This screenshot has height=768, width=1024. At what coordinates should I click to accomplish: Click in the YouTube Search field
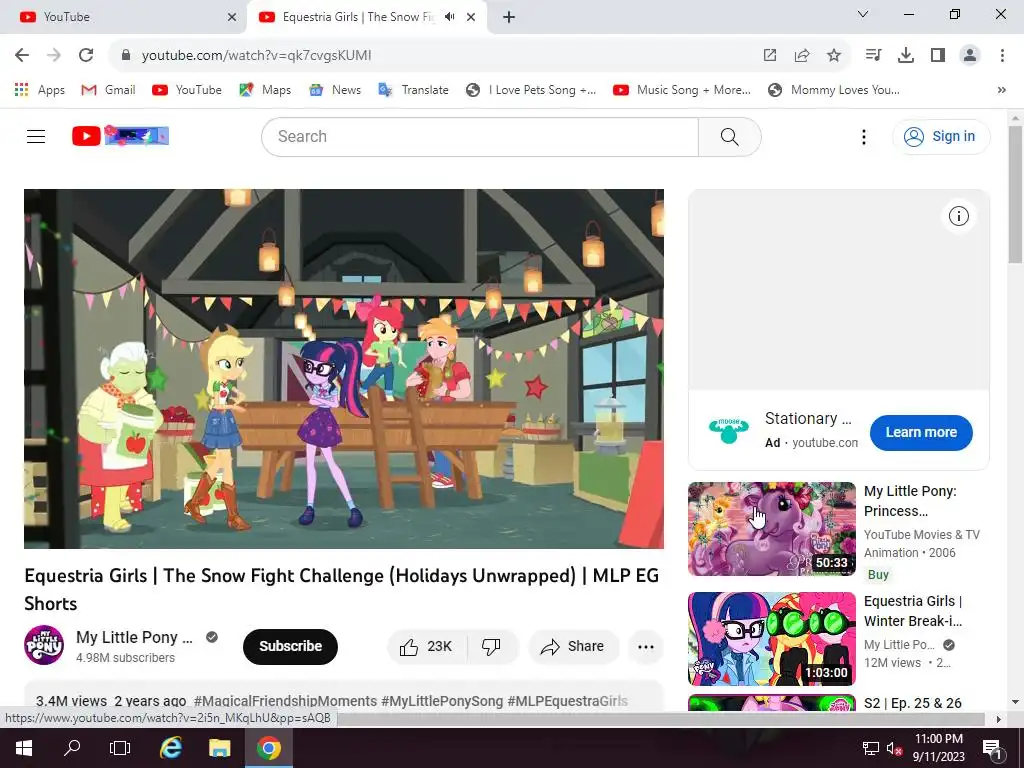(x=480, y=136)
